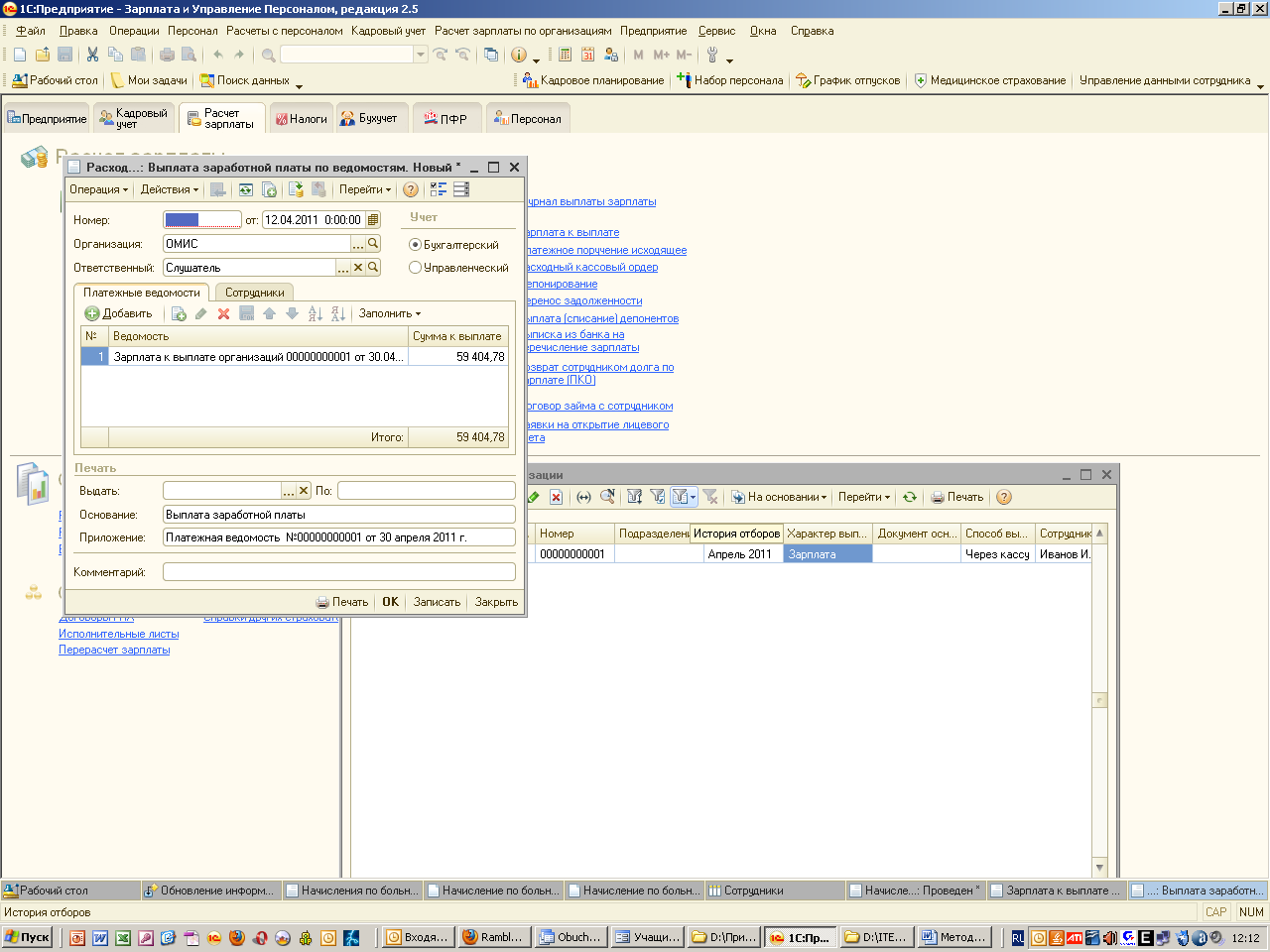
Task: Move row up with the up arrow
Action: tap(269, 313)
